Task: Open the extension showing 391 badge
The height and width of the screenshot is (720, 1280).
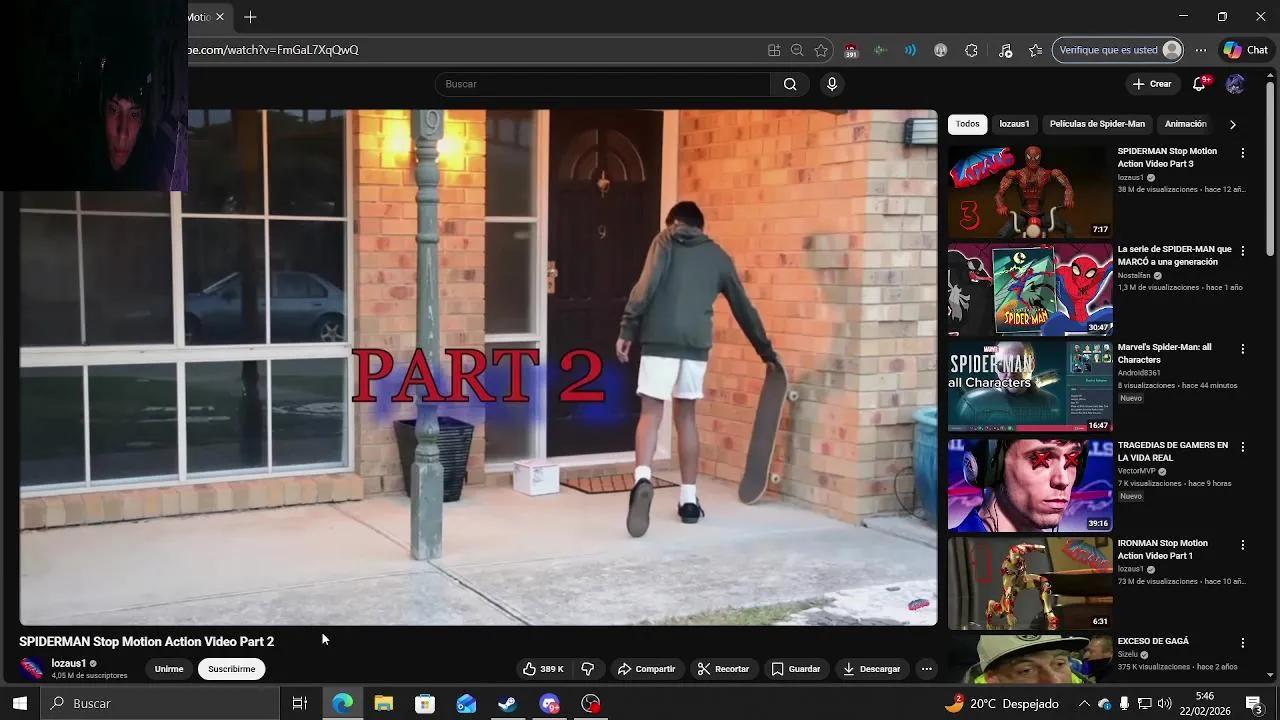Action: [851, 50]
